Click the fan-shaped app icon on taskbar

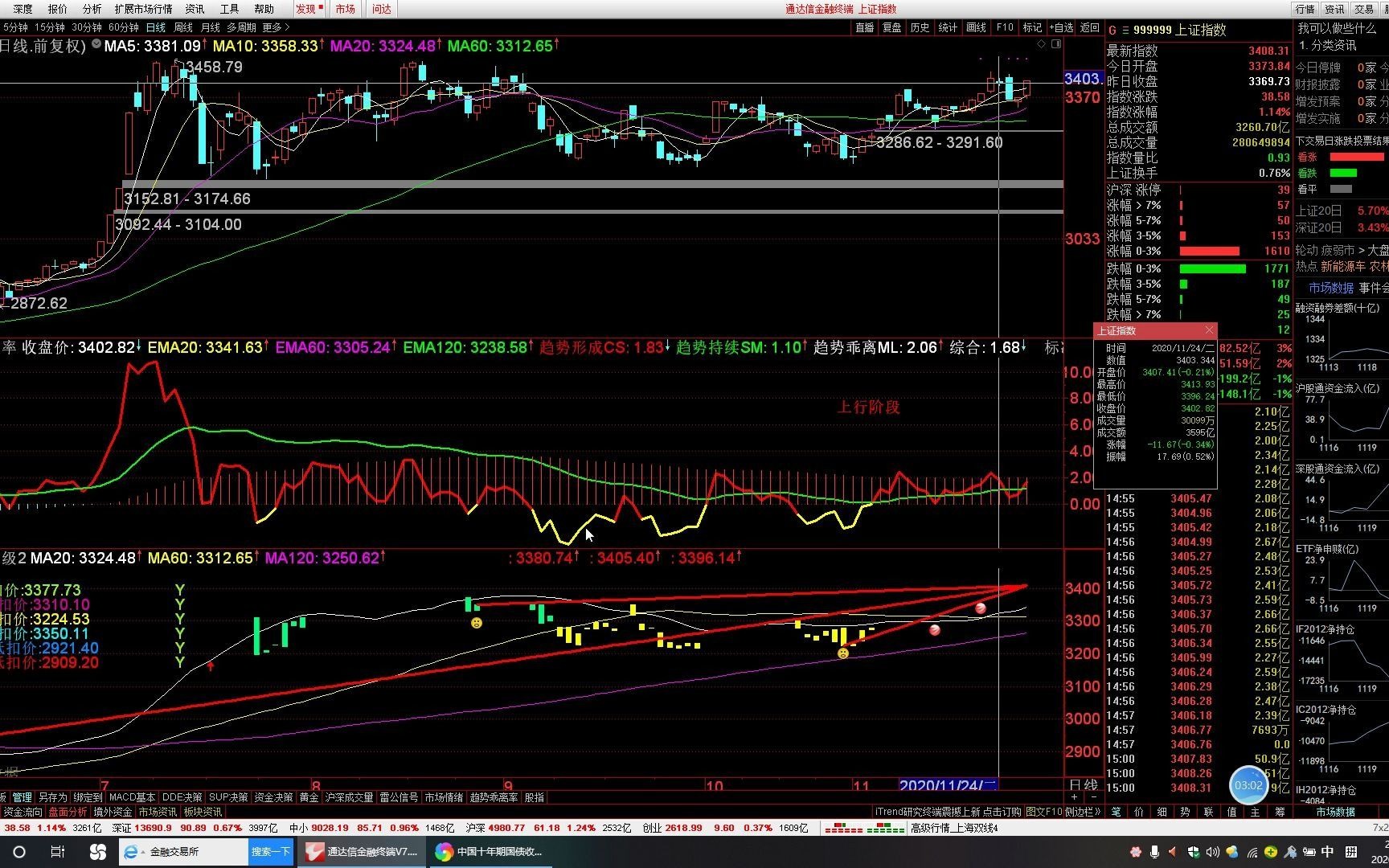97,852
